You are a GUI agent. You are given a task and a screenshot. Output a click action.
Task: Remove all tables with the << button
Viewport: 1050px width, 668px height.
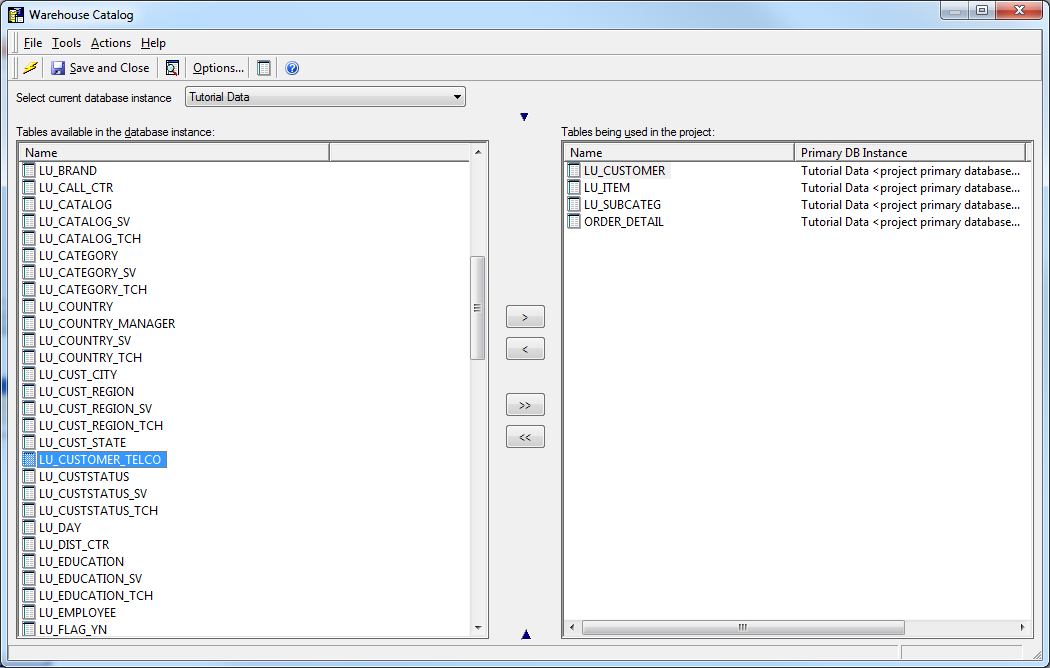(525, 437)
